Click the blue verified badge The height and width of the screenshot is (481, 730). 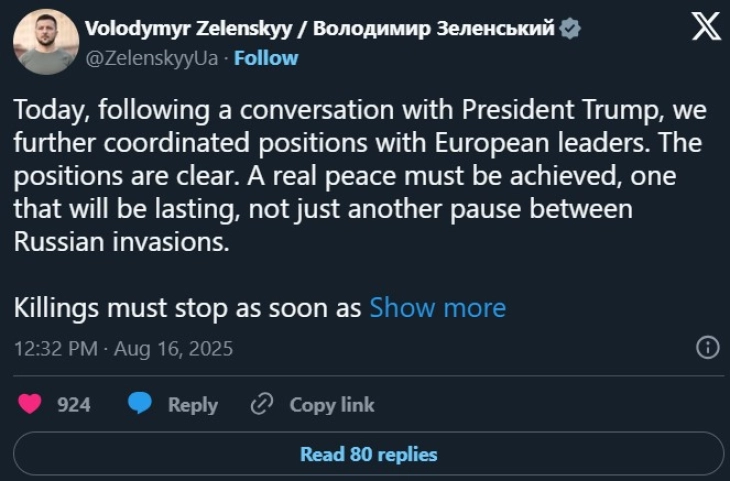pos(570,29)
